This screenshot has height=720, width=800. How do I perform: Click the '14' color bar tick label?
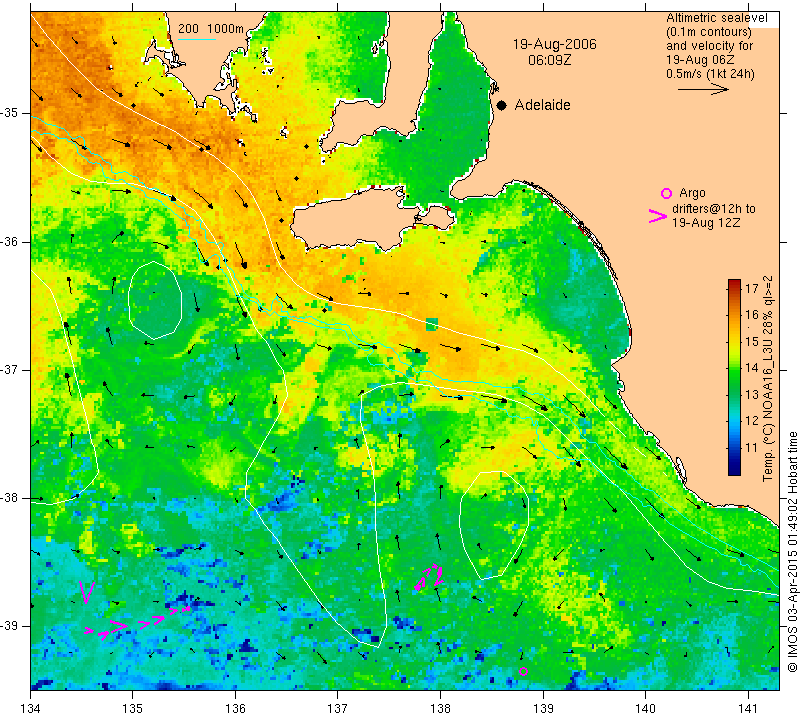(752, 367)
